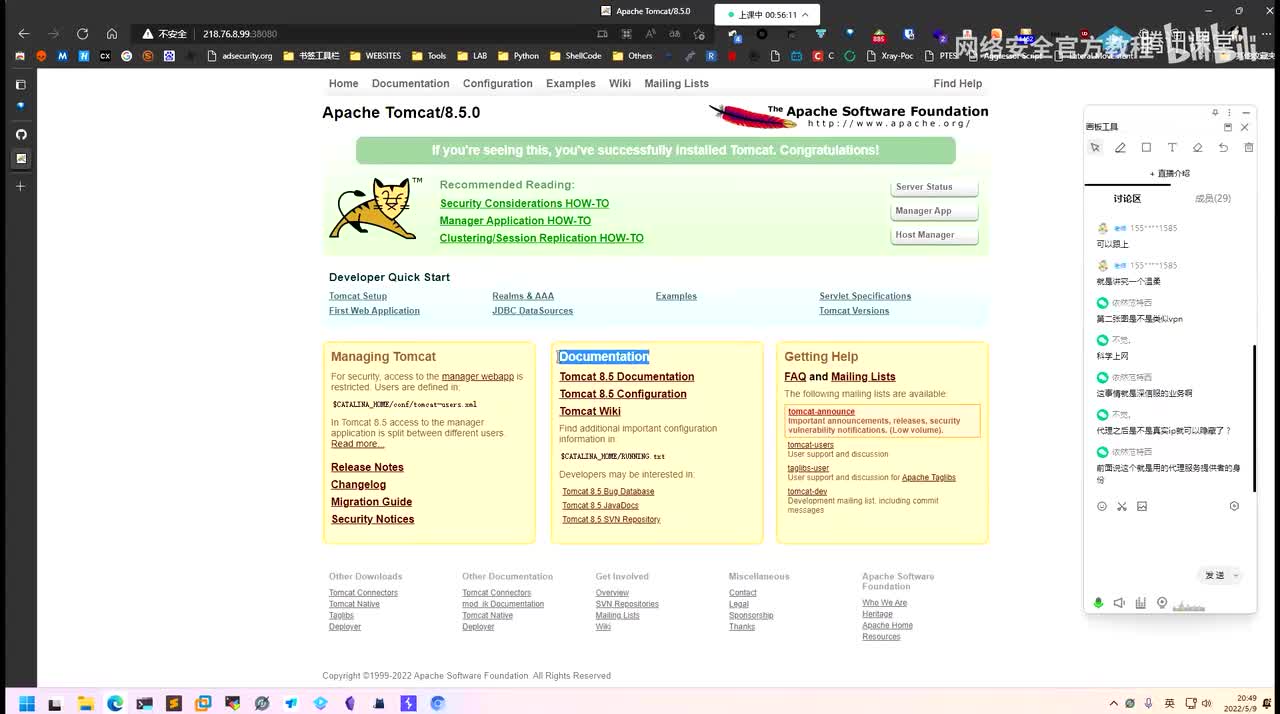The image size is (1280, 714).
Task: Open the Examples item in Tomcat nav
Action: coord(571,83)
